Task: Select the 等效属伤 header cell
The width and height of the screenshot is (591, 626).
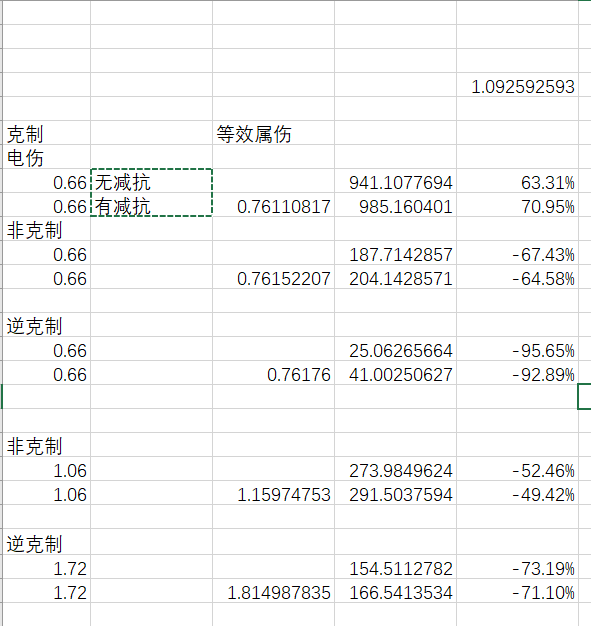Action: point(274,133)
